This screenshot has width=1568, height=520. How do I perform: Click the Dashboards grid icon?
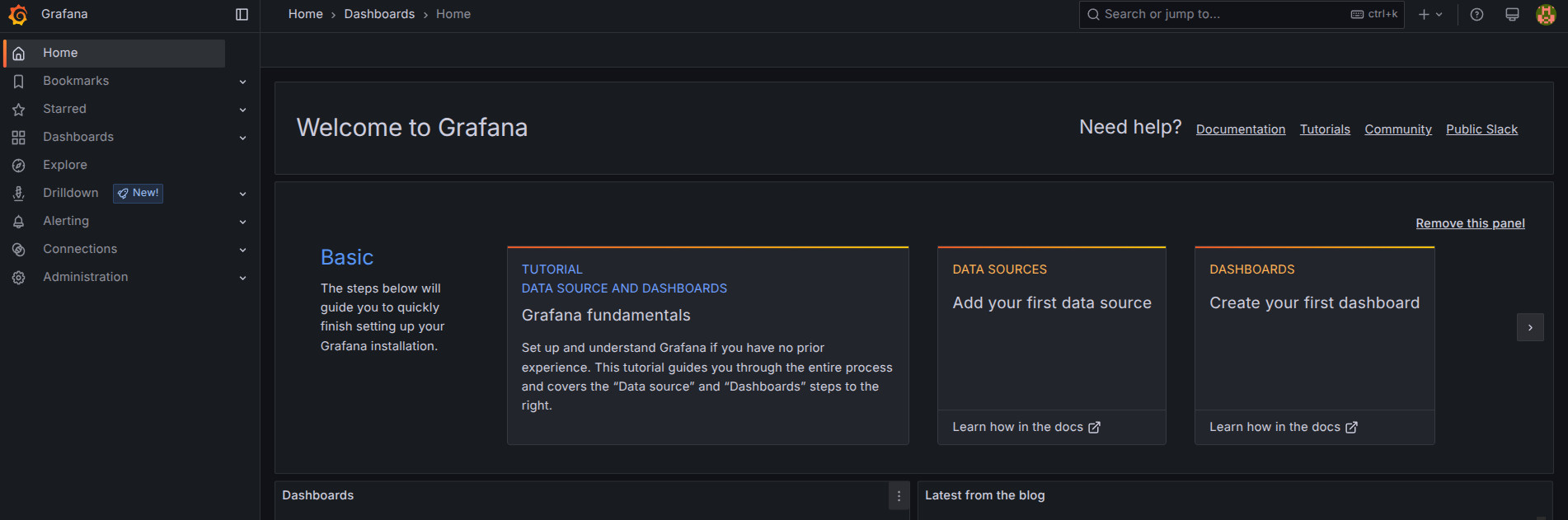click(19, 138)
